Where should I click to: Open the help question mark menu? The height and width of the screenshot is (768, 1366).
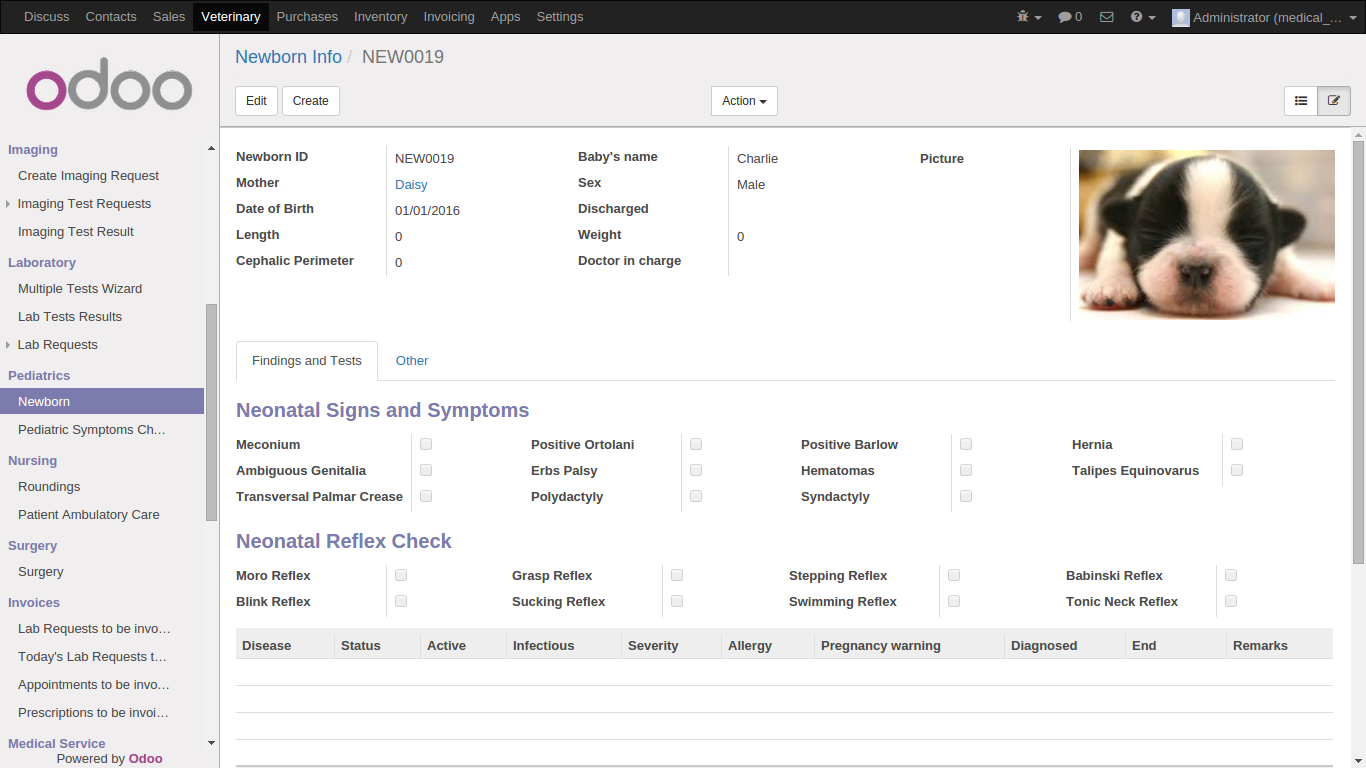[1142, 17]
